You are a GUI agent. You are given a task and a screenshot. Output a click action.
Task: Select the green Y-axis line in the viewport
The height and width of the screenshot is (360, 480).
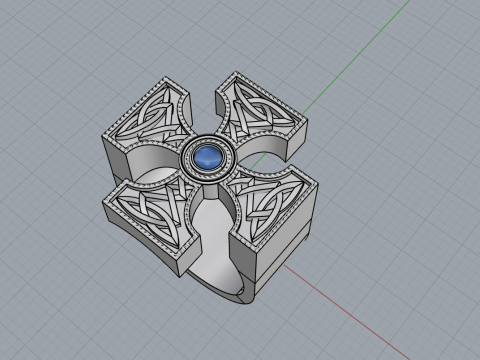tap(357, 56)
